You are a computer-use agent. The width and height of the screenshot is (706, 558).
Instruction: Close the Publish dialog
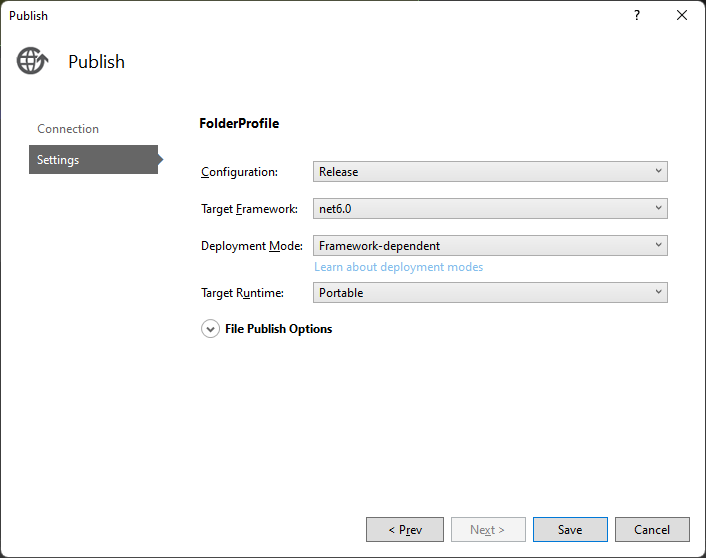click(x=682, y=15)
